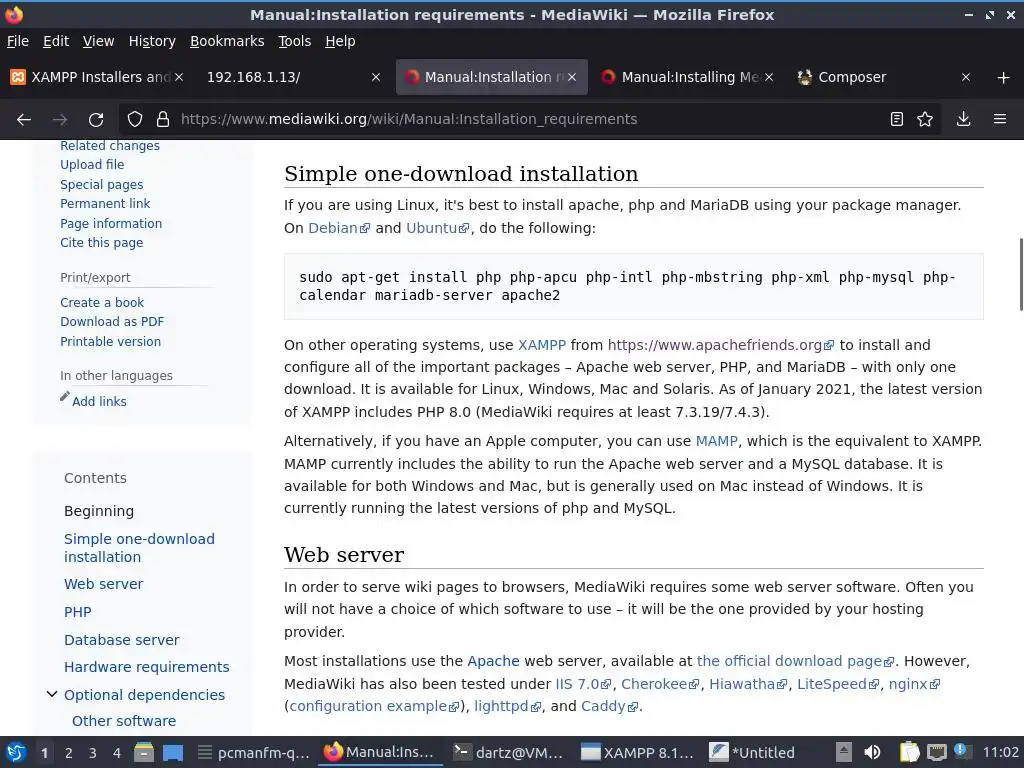Open the MAMP link
Image resolution: width=1024 pixels, height=768 pixels.
[716, 441]
